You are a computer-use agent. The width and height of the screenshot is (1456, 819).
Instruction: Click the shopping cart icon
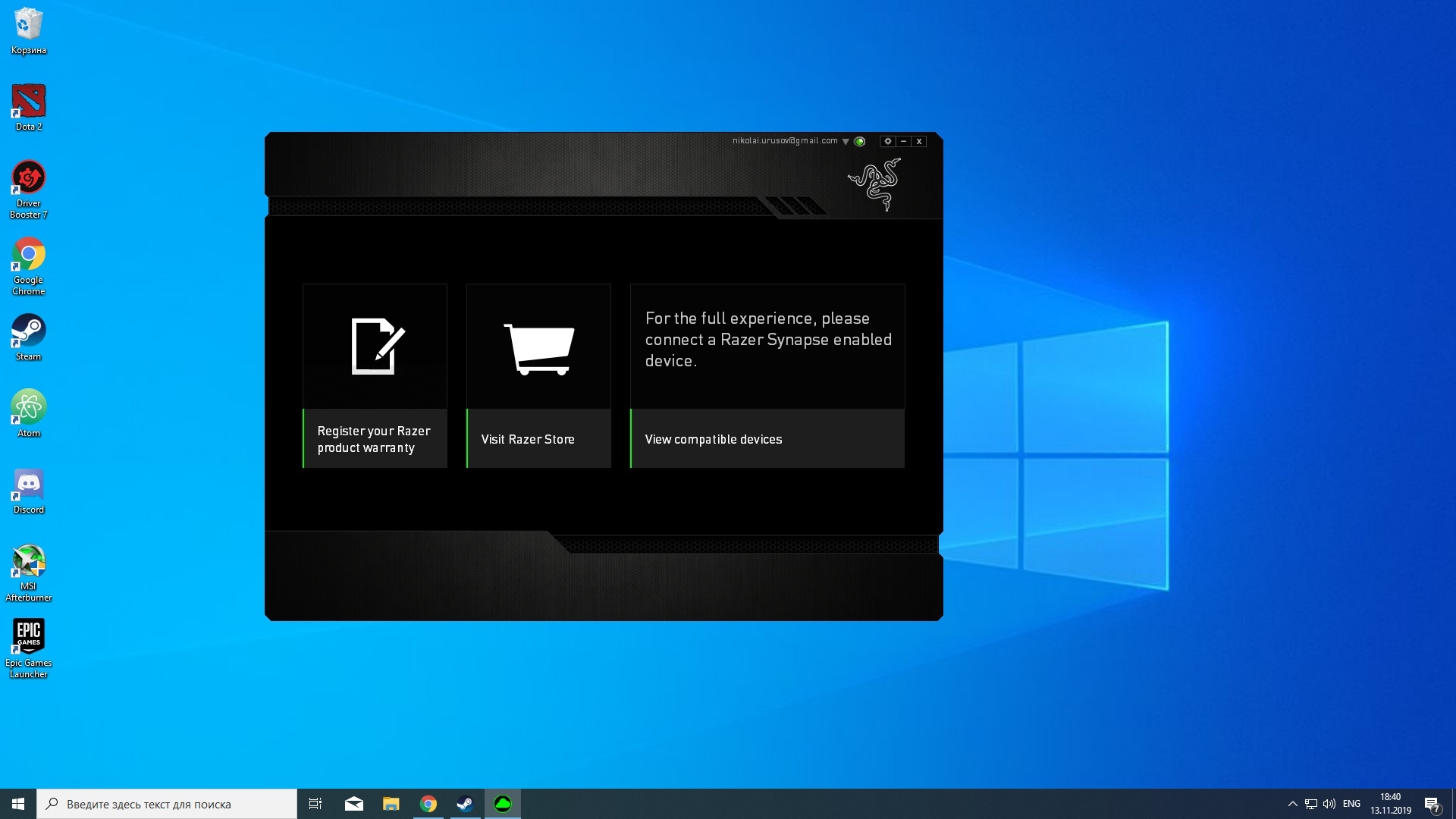(539, 349)
